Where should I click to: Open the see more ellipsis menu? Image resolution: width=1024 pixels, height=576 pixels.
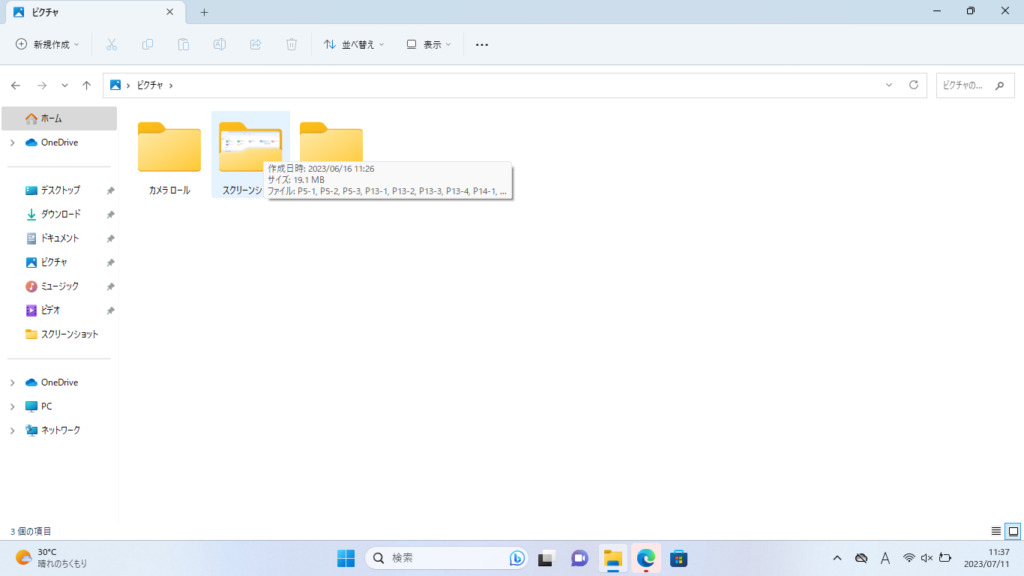click(482, 44)
